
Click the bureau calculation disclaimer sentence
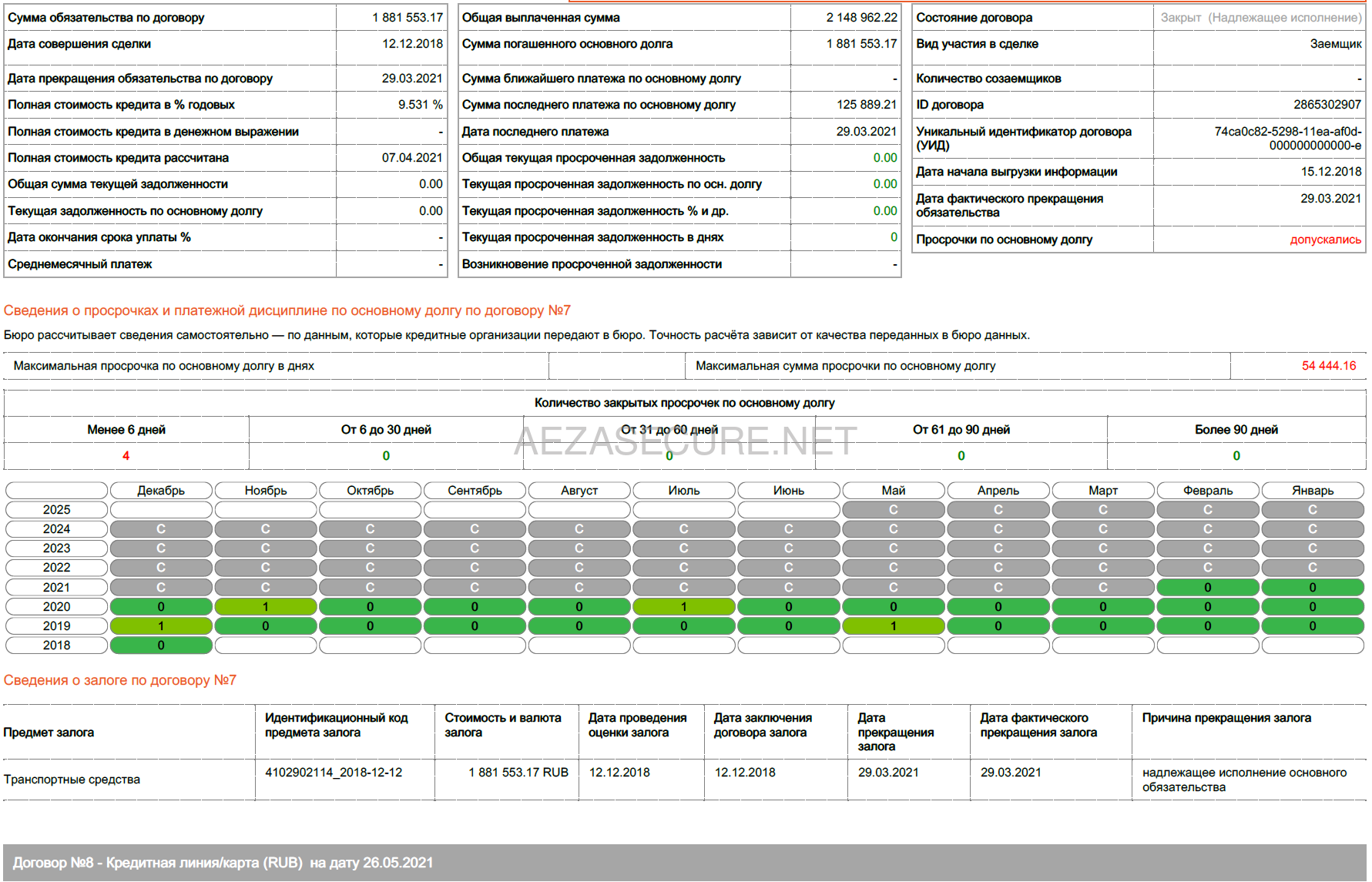point(517,335)
